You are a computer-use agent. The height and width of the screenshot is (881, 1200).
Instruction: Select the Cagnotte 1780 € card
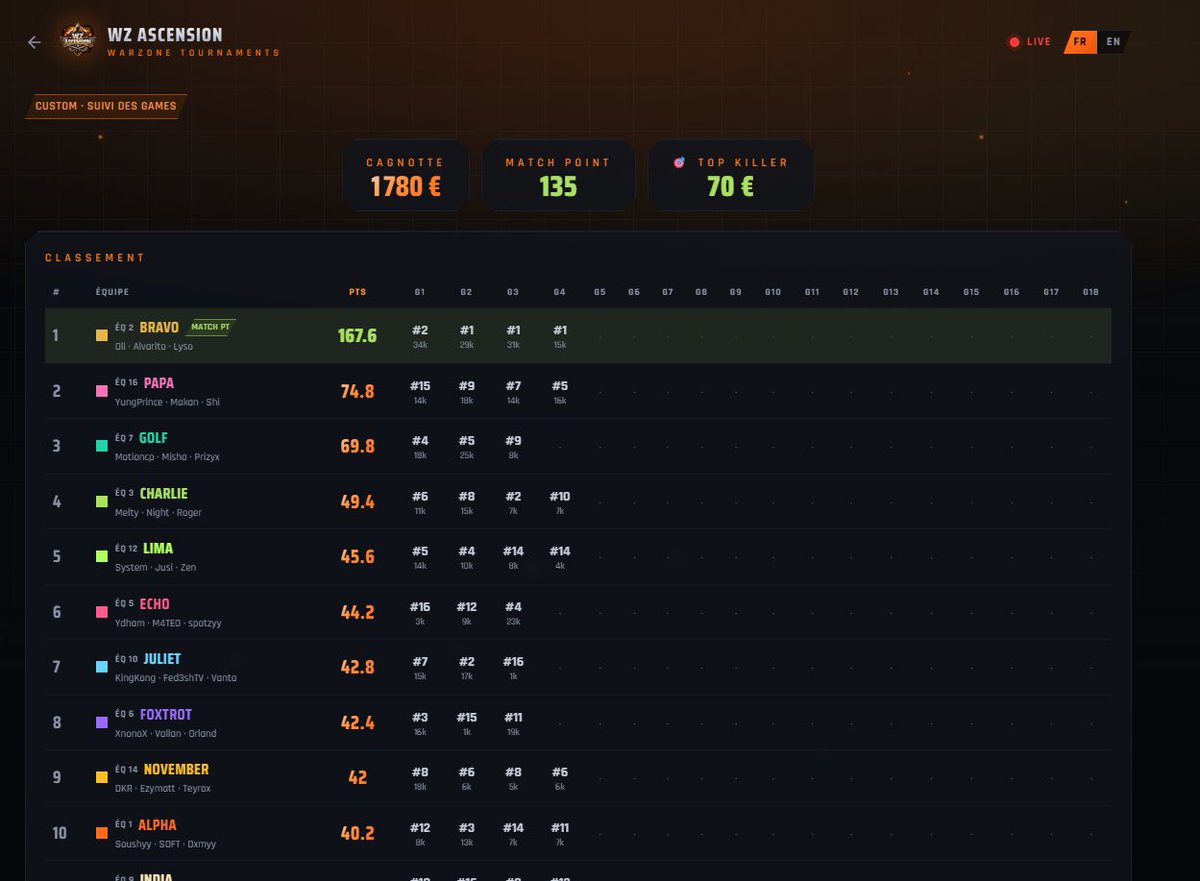(405, 175)
